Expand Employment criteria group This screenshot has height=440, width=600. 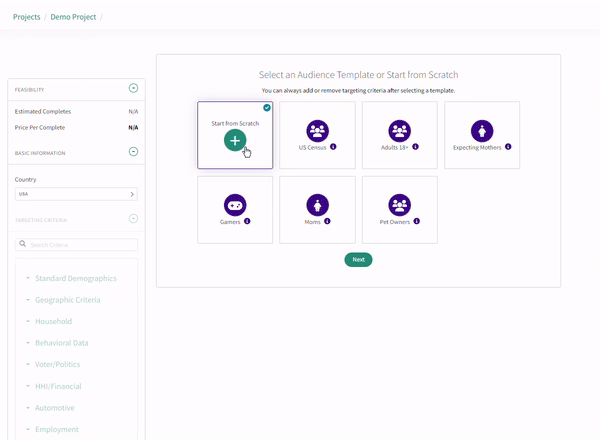coord(57,429)
